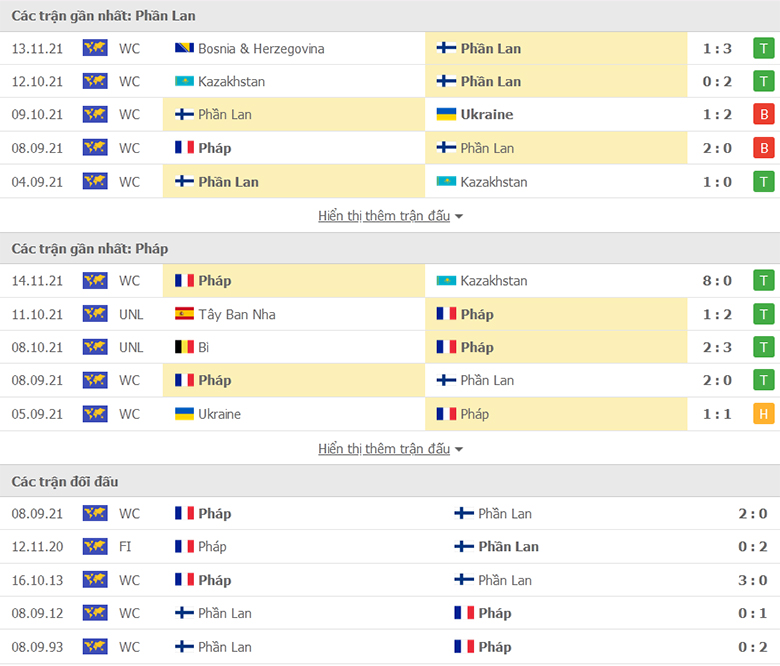Open Ukraine team in 09.10.21 row

coord(487,114)
